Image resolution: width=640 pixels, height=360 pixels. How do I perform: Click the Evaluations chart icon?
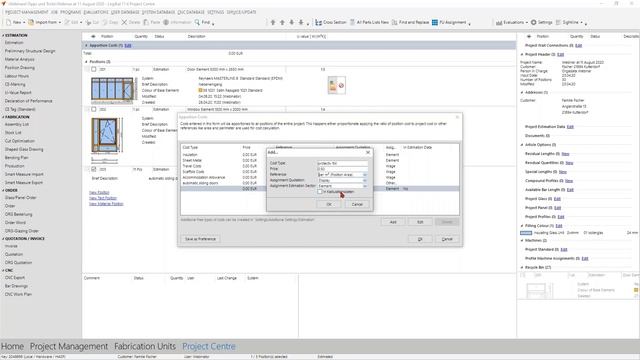(499, 22)
